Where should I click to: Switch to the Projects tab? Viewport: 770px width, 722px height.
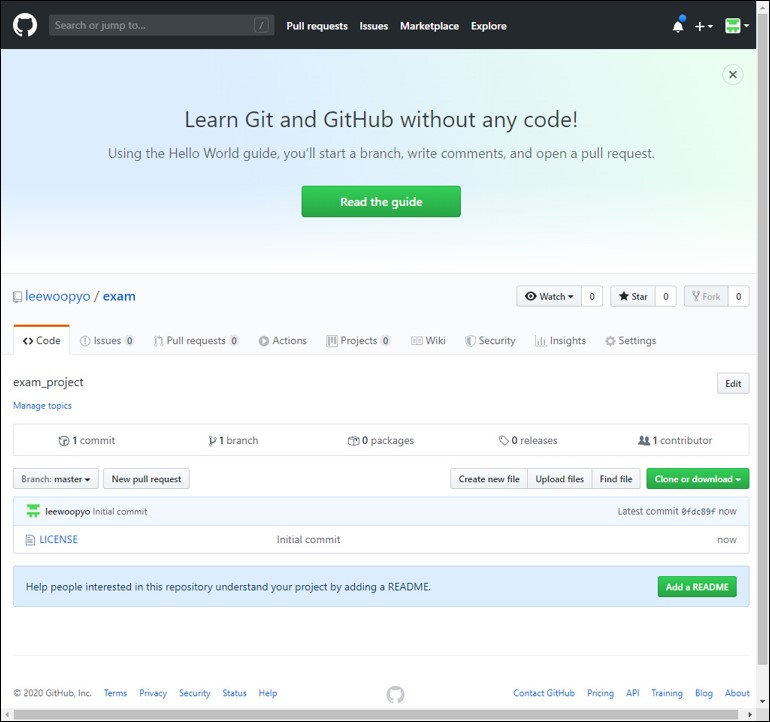[358, 340]
